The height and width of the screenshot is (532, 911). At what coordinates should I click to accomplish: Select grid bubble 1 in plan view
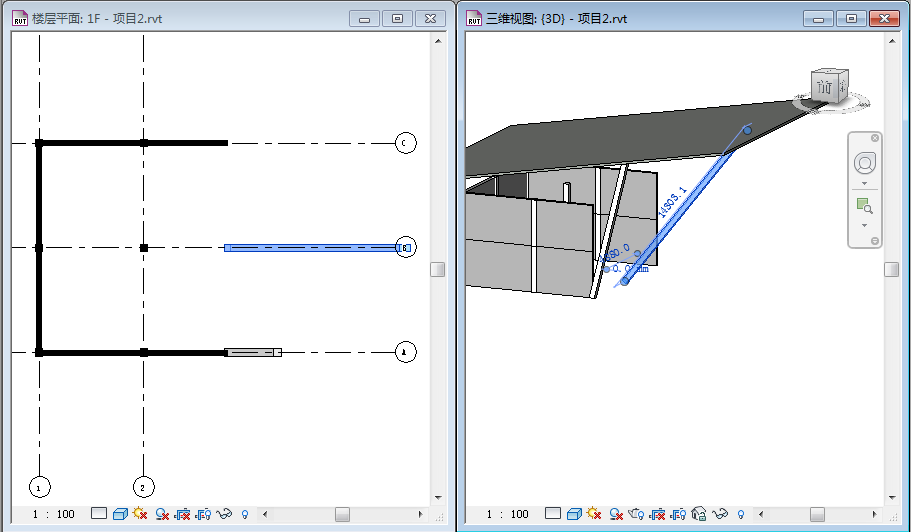point(40,487)
